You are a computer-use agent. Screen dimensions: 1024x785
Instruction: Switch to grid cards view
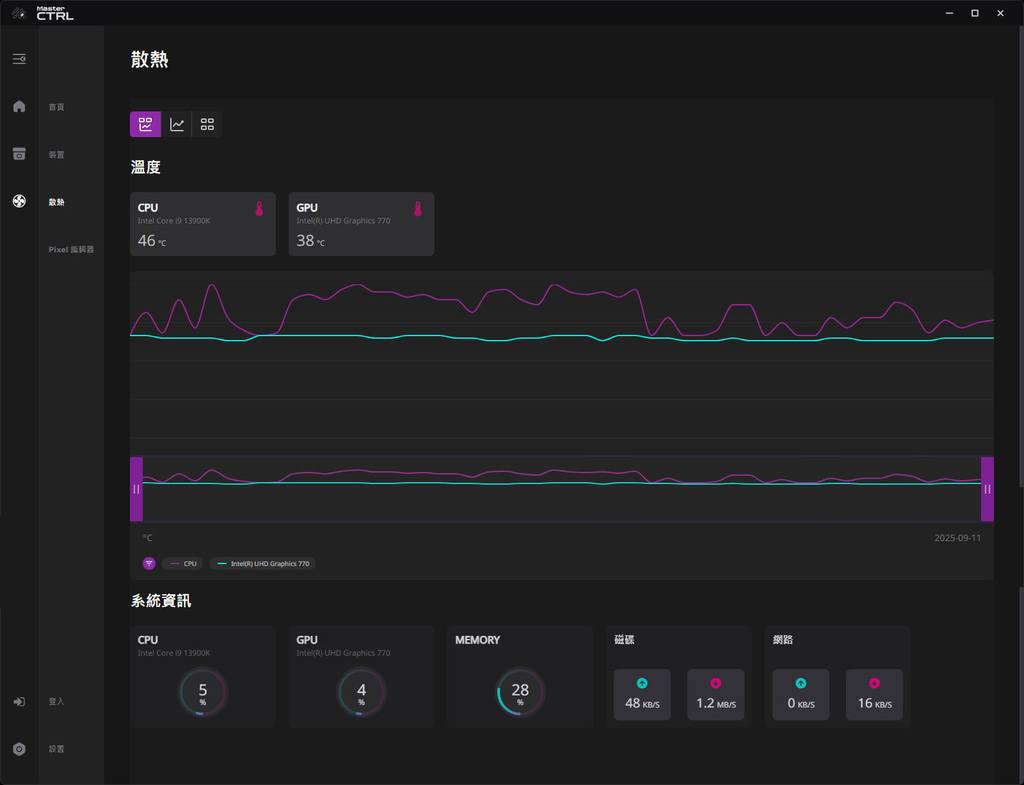coord(207,124)
